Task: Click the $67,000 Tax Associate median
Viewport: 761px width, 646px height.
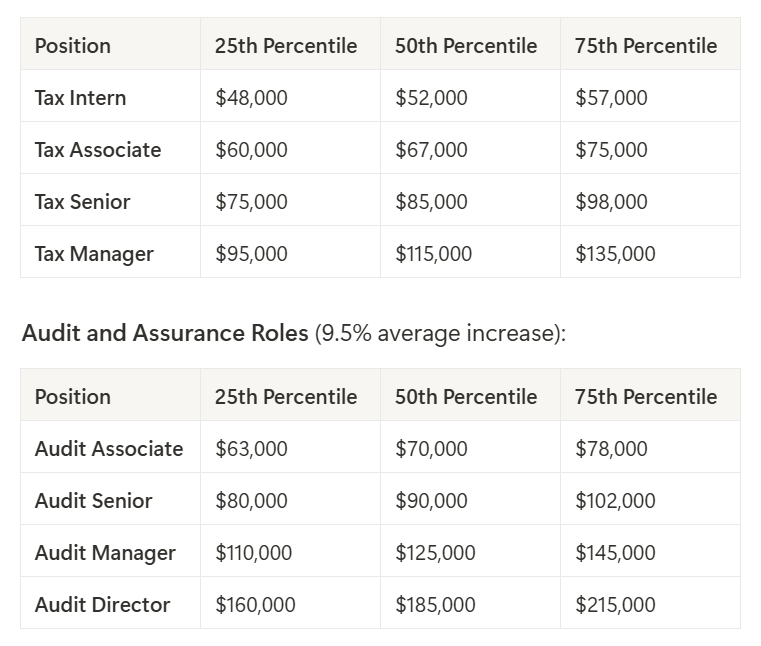Action: click(431, 150)
